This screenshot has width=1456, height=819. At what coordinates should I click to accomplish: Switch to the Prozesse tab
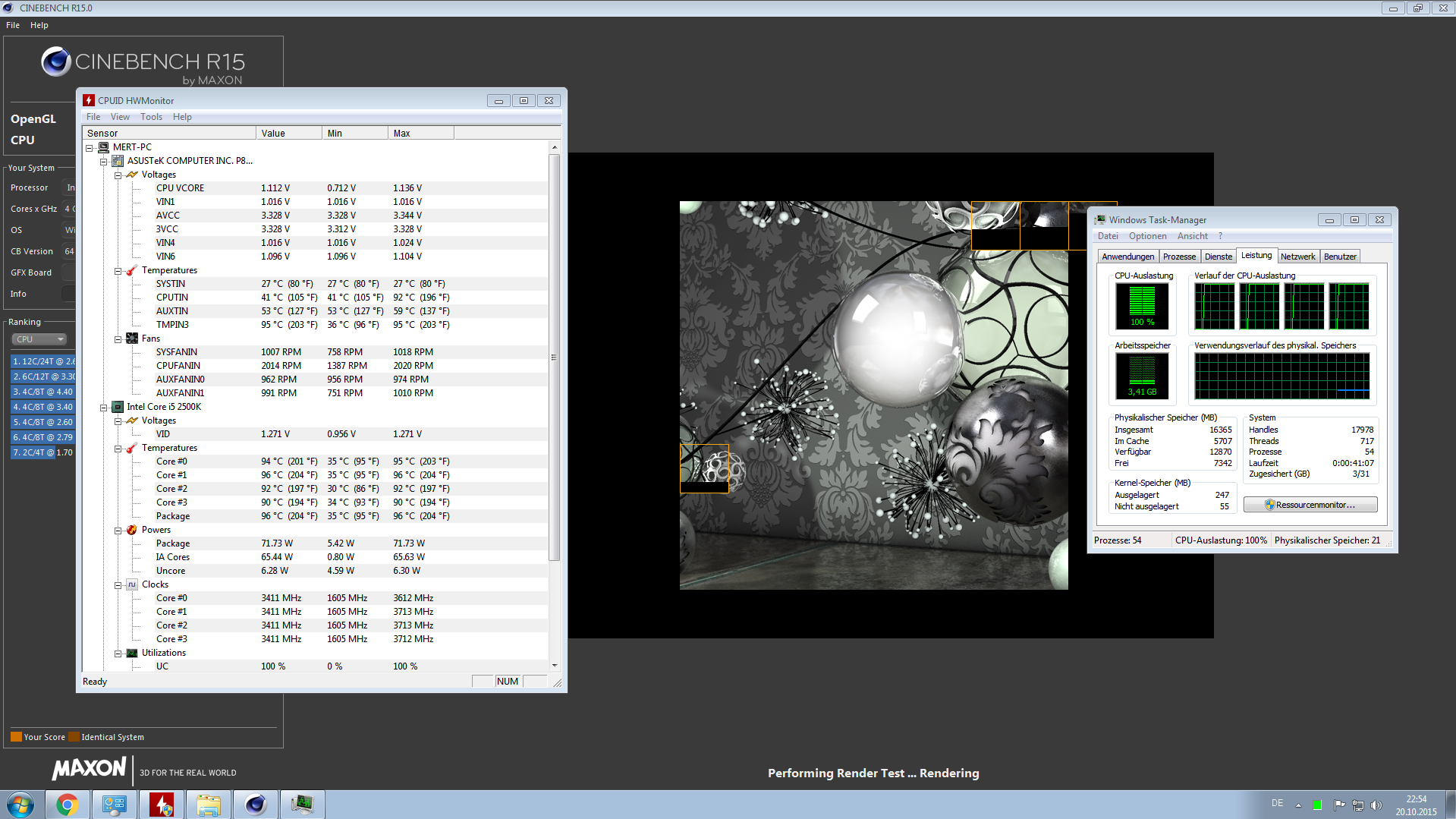(1179, 257)
